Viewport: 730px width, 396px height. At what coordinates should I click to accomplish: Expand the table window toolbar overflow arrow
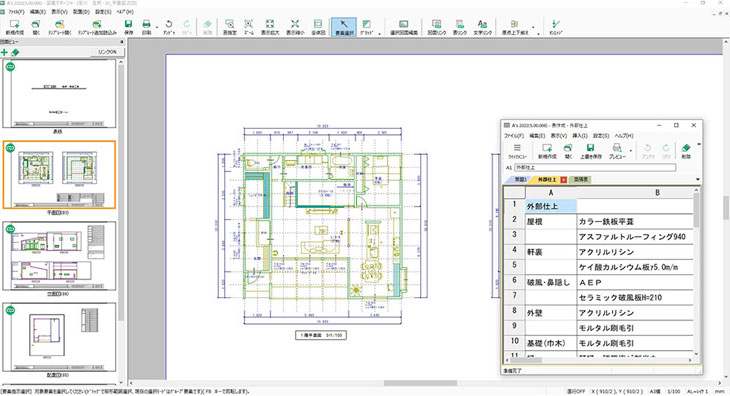click(699, 145)
